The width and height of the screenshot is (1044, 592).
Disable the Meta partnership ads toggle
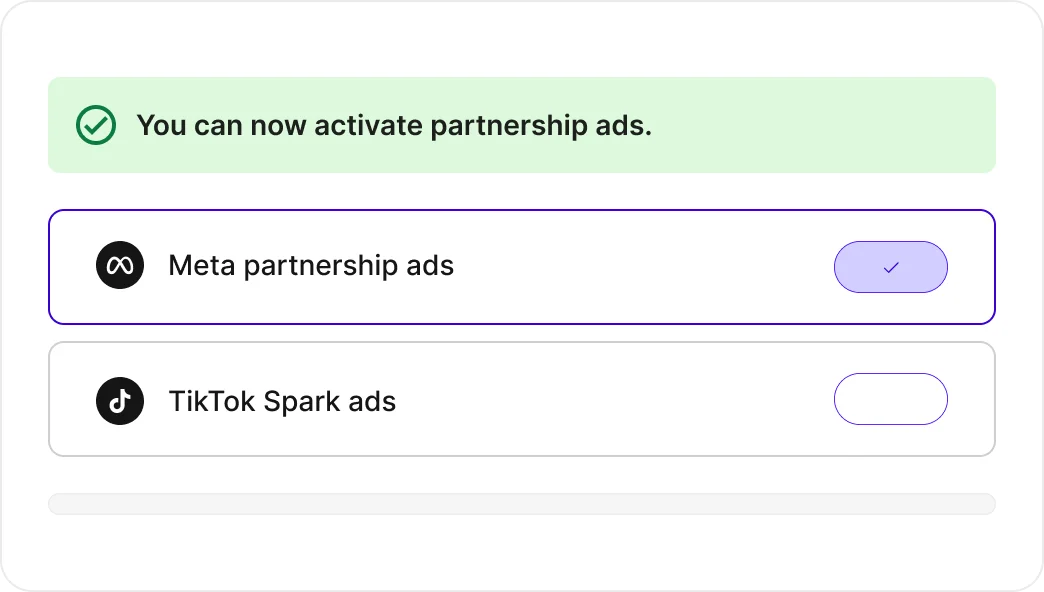click(x=891, y=267)
